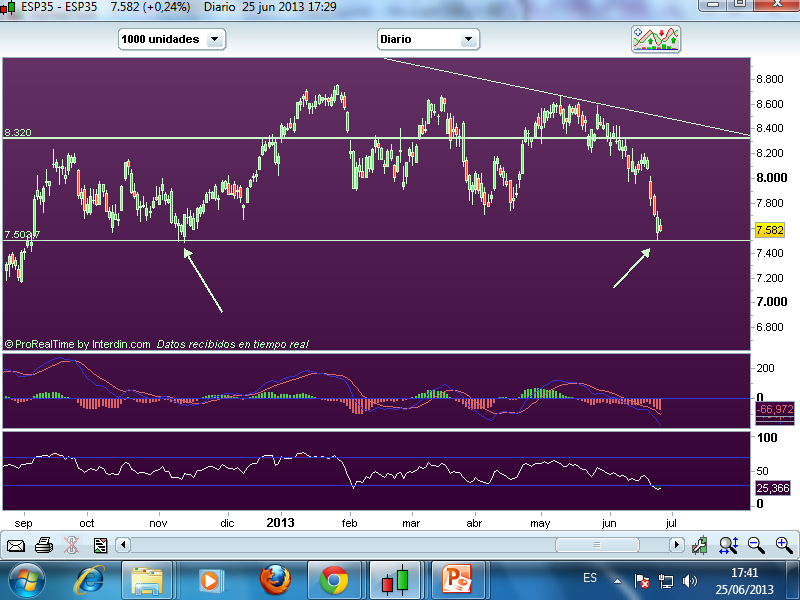Image resolution: width=800 pixels, height=600 pixels.
Task: Click the 100 value on RSI axis
Action: pyautogui.click(x=767, y=437)
